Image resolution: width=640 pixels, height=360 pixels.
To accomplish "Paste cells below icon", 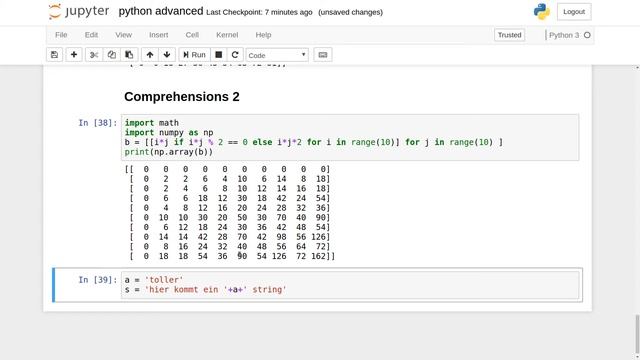I will [x=129, y=55].
